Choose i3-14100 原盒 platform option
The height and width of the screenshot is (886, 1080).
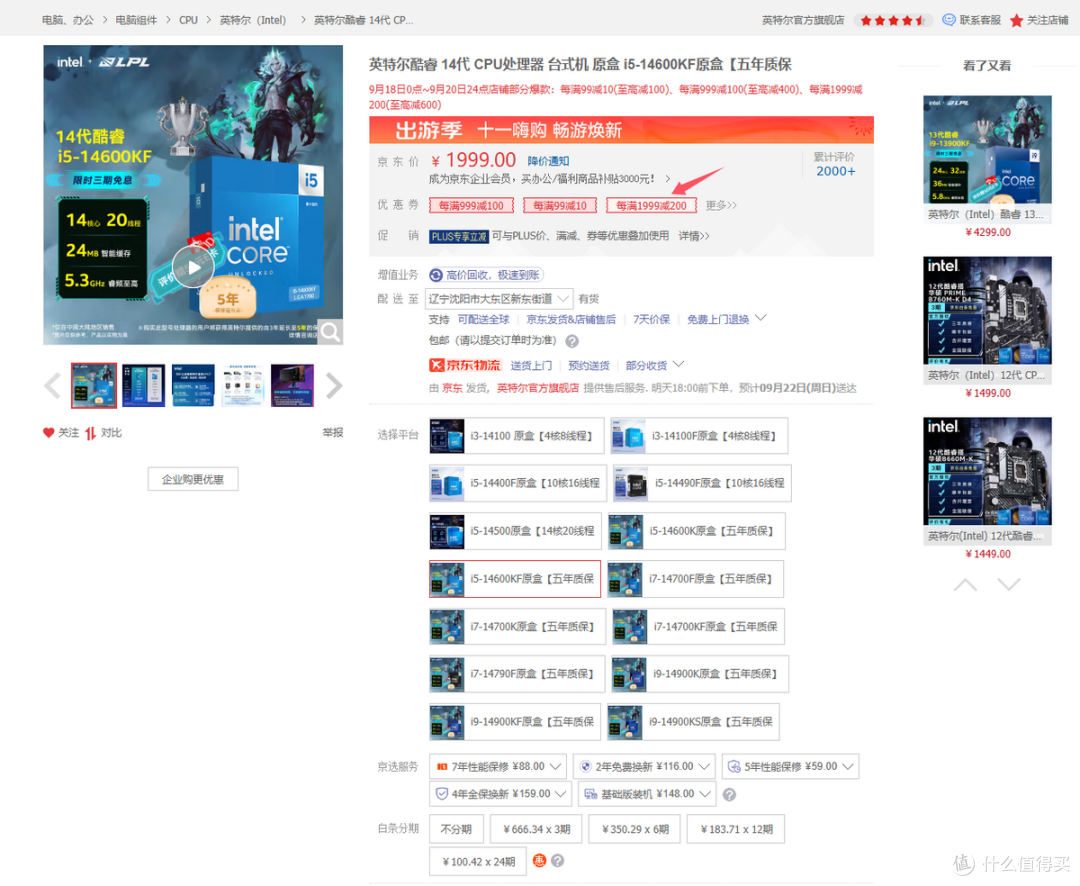tap(517, 435)
